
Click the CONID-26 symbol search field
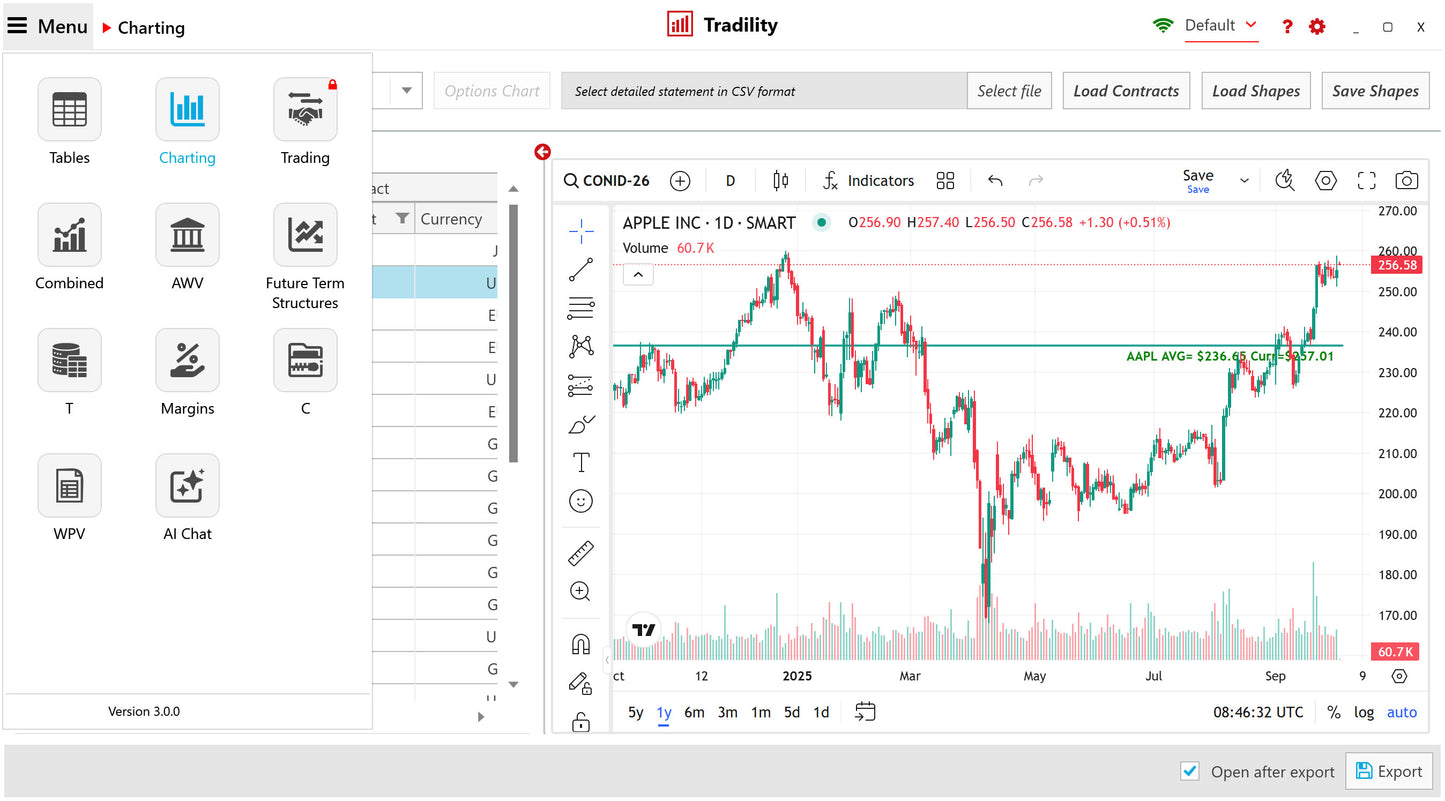[607, 181]
